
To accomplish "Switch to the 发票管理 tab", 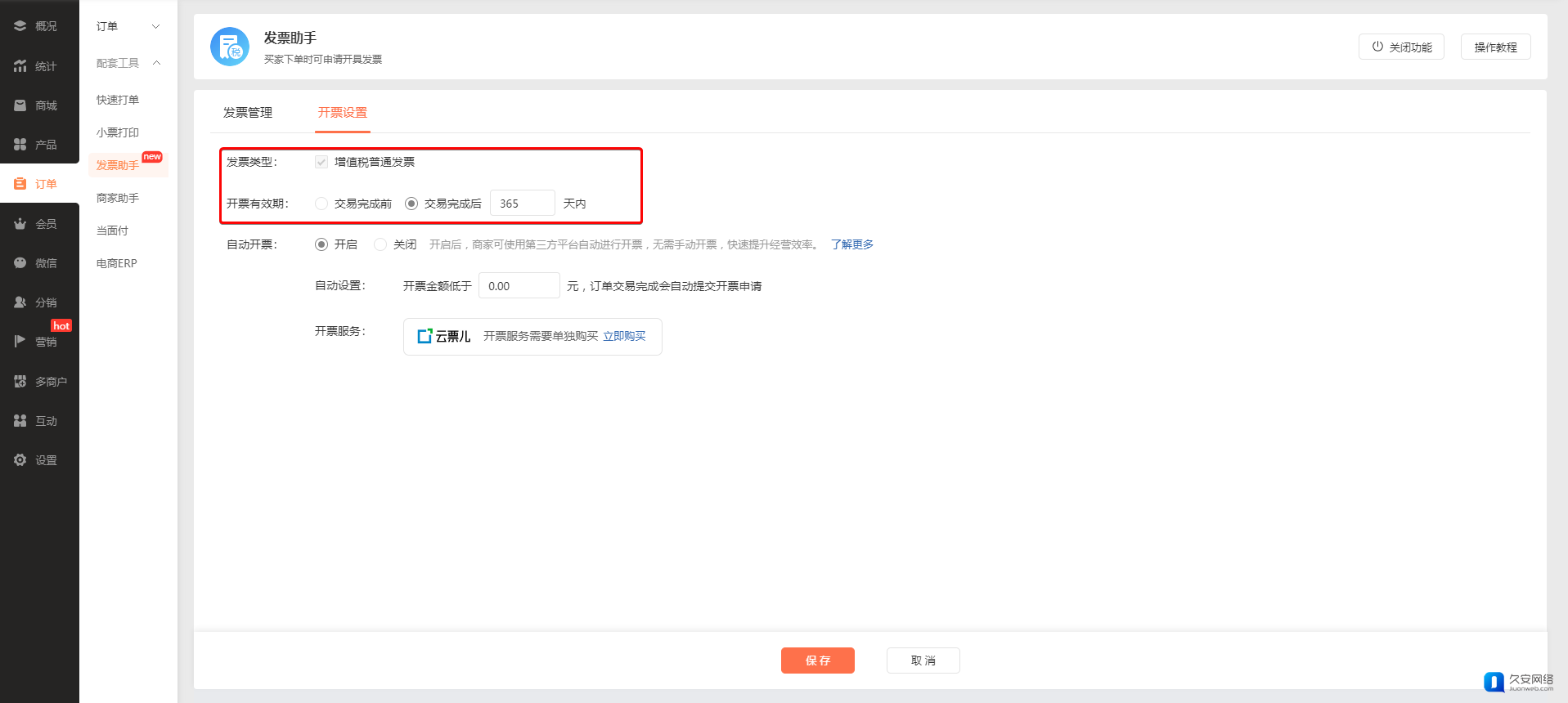I will tap(248, 113).
